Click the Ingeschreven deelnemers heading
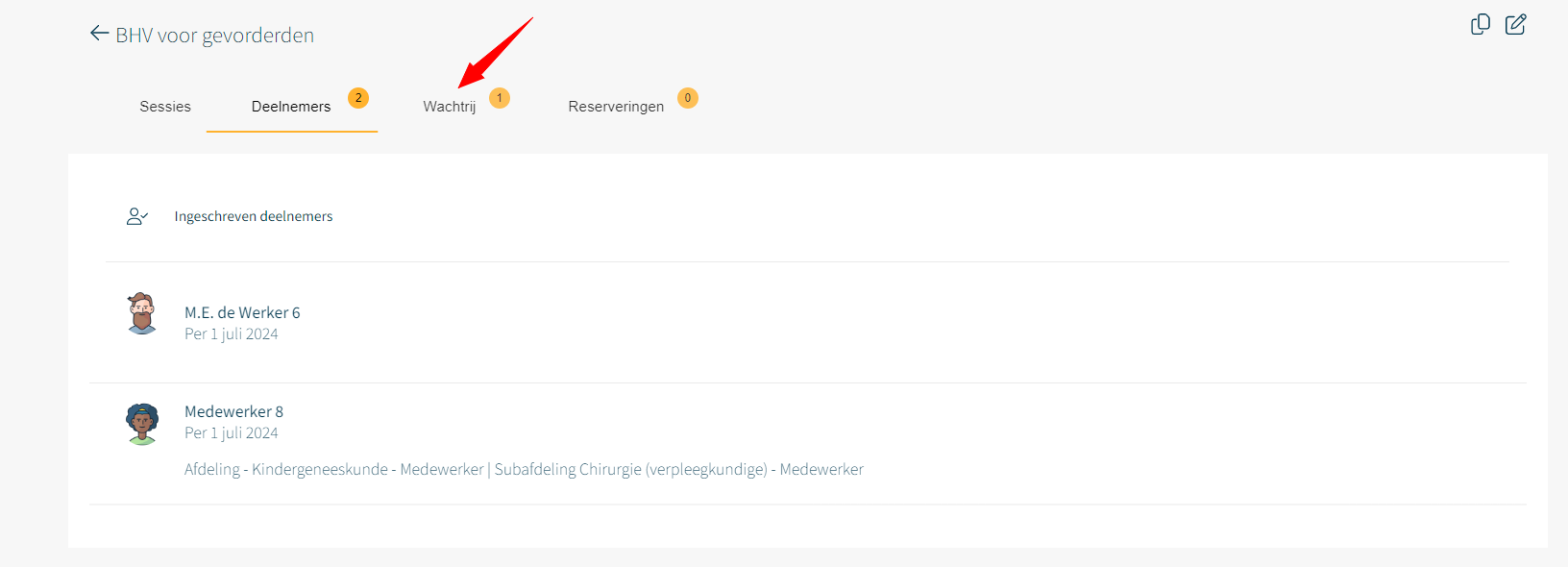 254,216
